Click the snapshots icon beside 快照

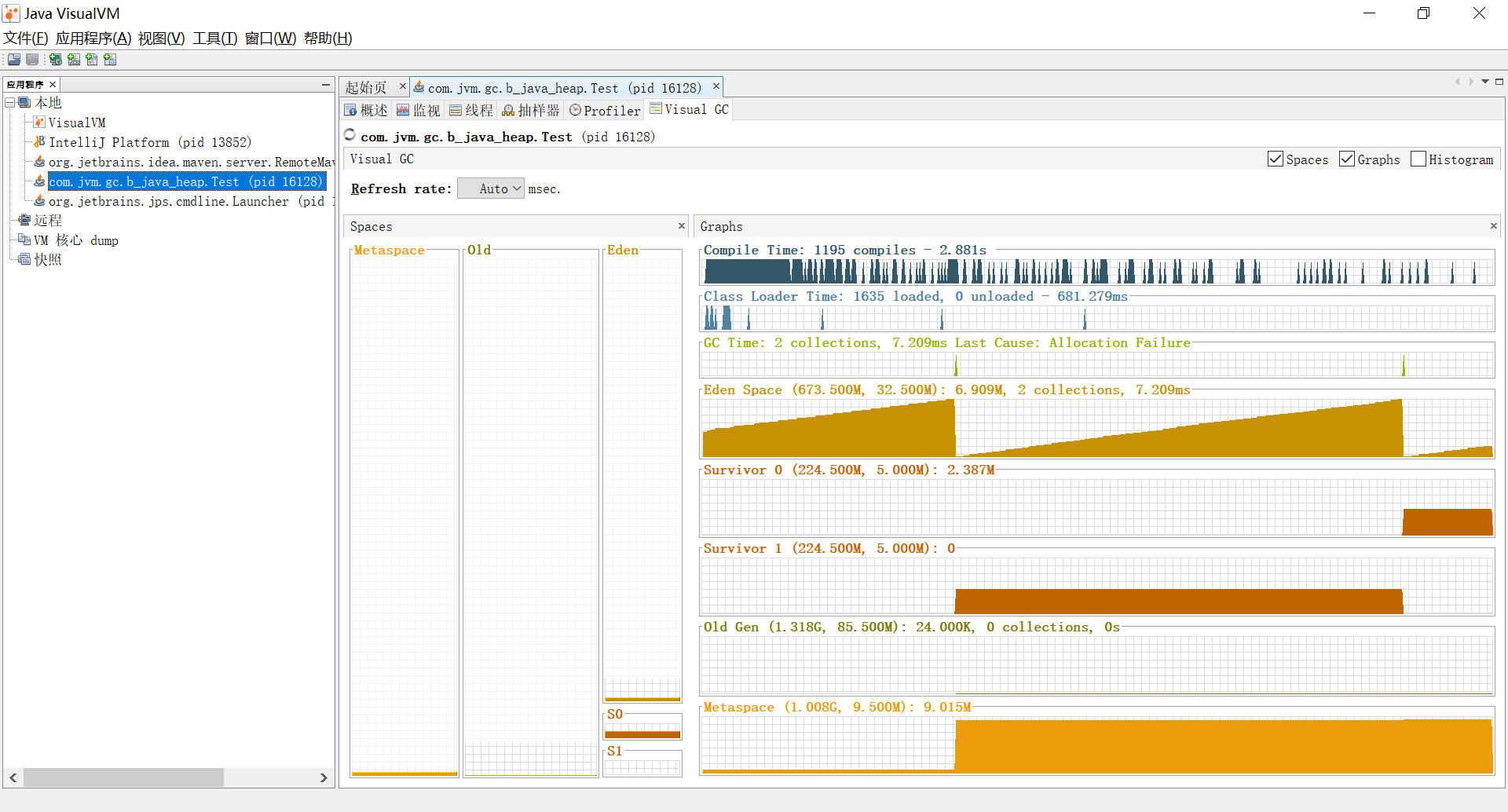click(x=24, y=260)
